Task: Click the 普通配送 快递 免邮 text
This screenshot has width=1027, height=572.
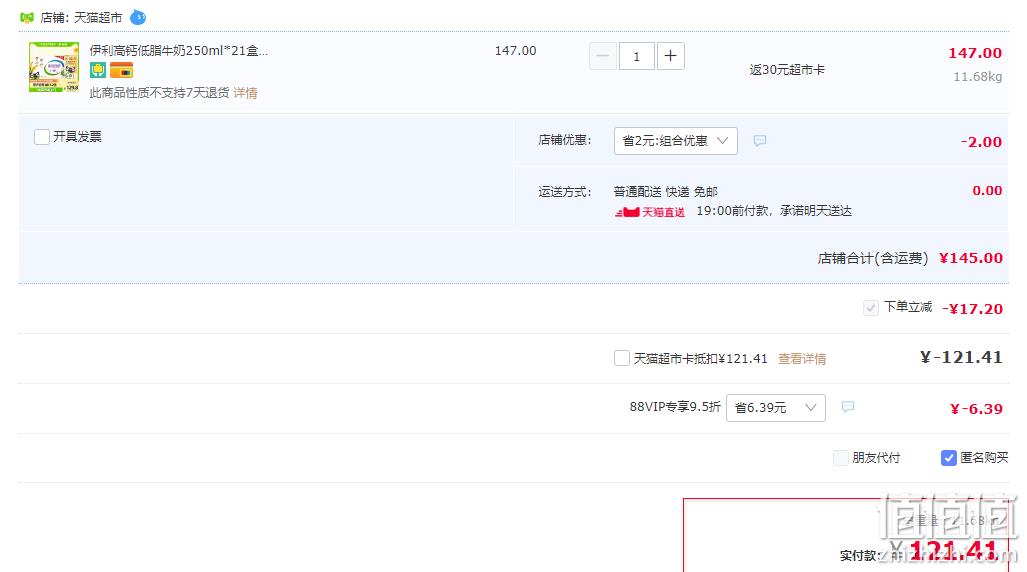Action: click(665, 191)
